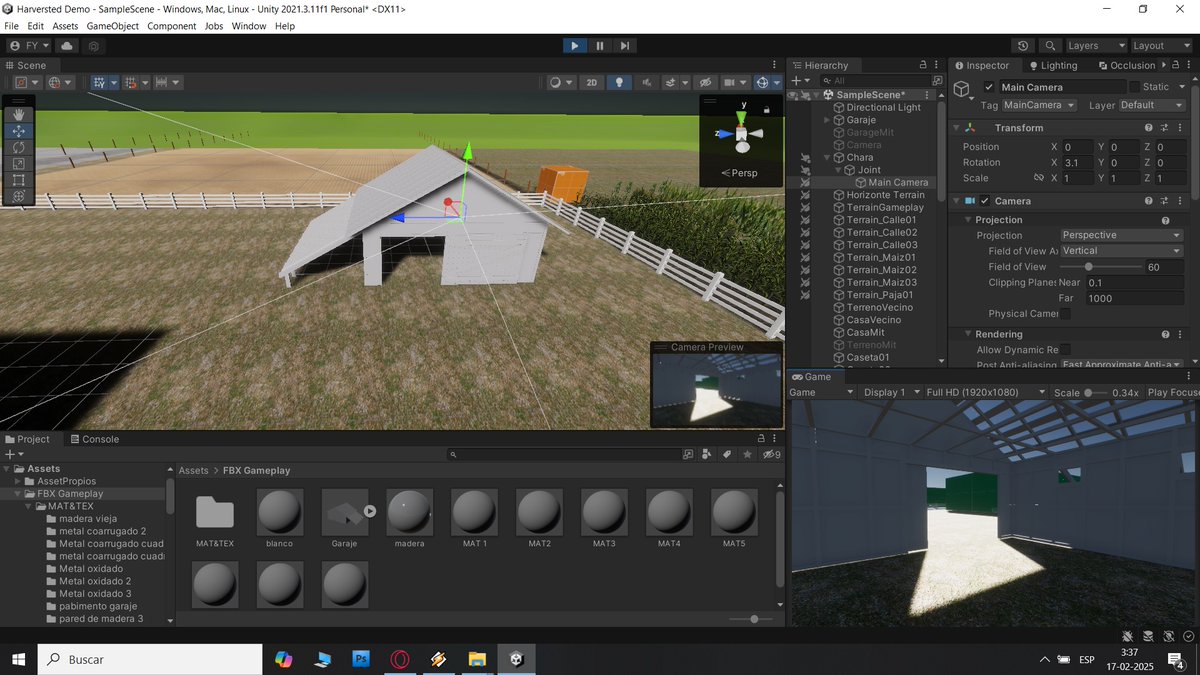Open Tag MainCamera dropdown
Screen dimensions: 1200x675
coord(1039,105)
